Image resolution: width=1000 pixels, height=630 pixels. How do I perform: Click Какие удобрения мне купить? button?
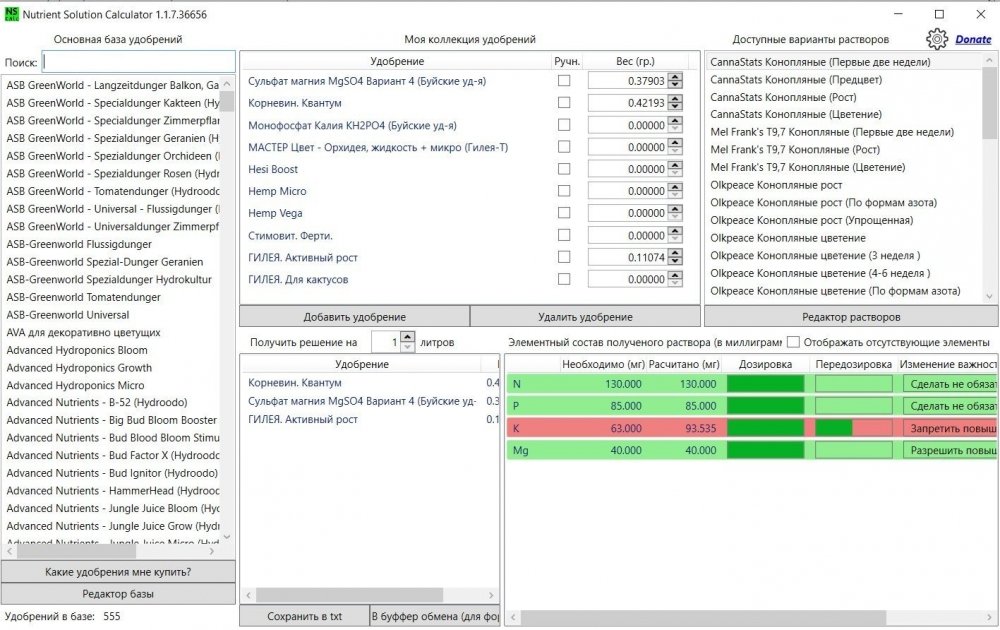118,572
